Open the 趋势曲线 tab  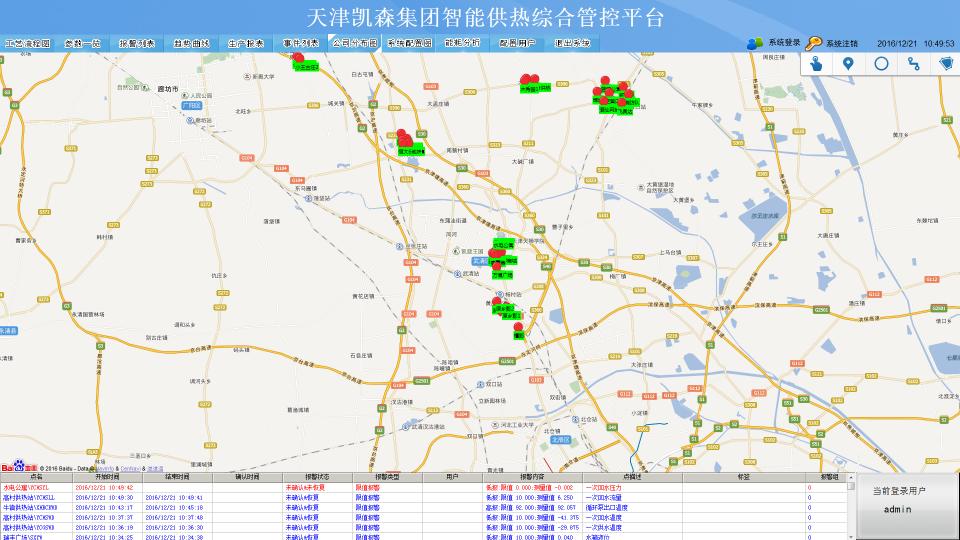pos(191,44)
